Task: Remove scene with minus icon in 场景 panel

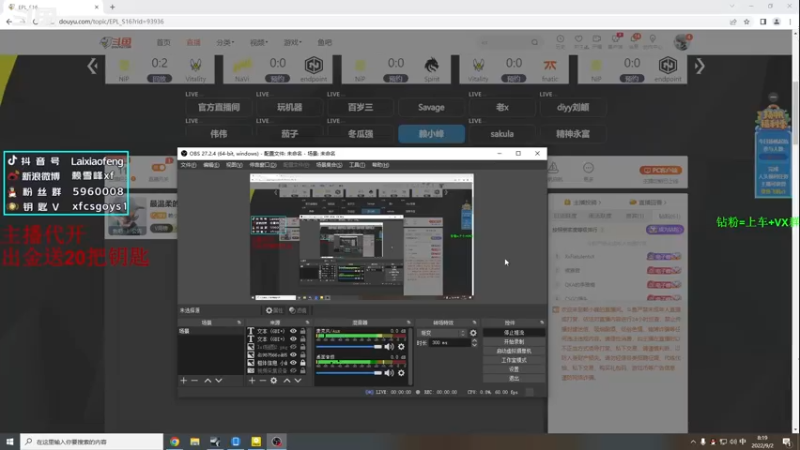Action: click(194, 381)
